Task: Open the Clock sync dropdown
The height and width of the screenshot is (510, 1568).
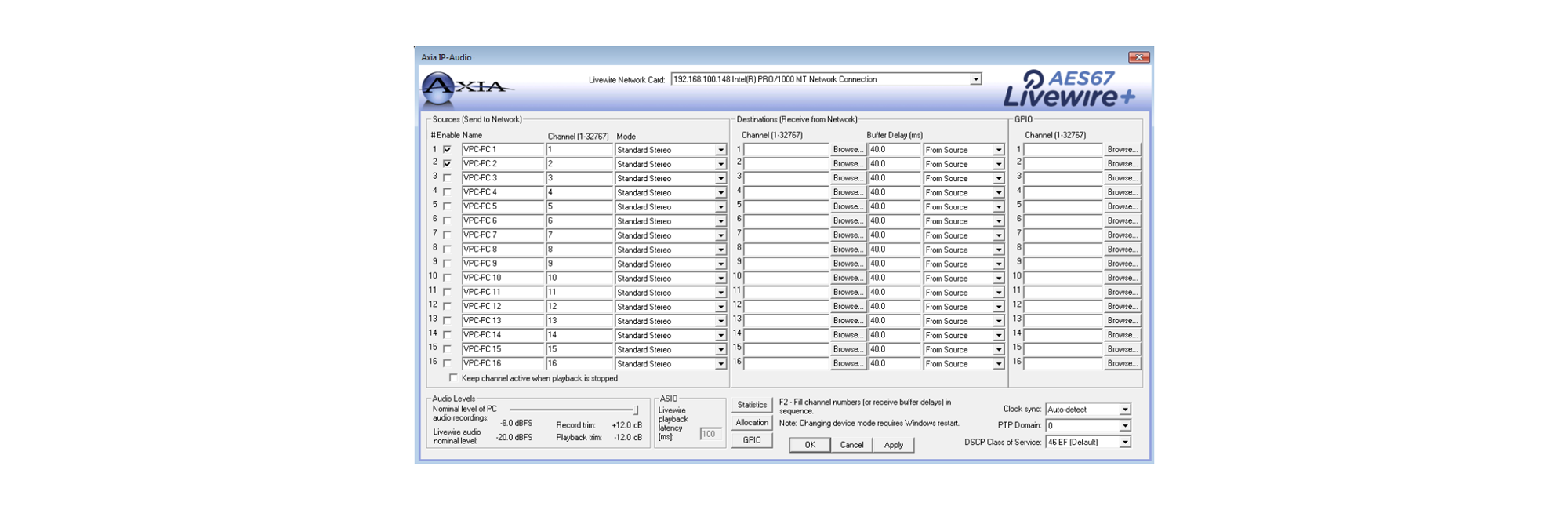Action: coord(1124,410)
